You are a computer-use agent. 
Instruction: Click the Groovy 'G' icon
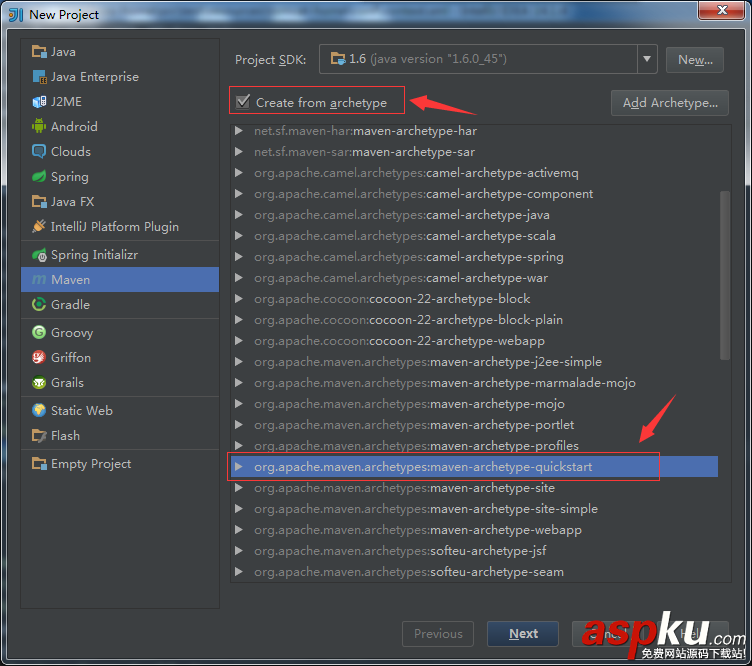click(39, 332)
